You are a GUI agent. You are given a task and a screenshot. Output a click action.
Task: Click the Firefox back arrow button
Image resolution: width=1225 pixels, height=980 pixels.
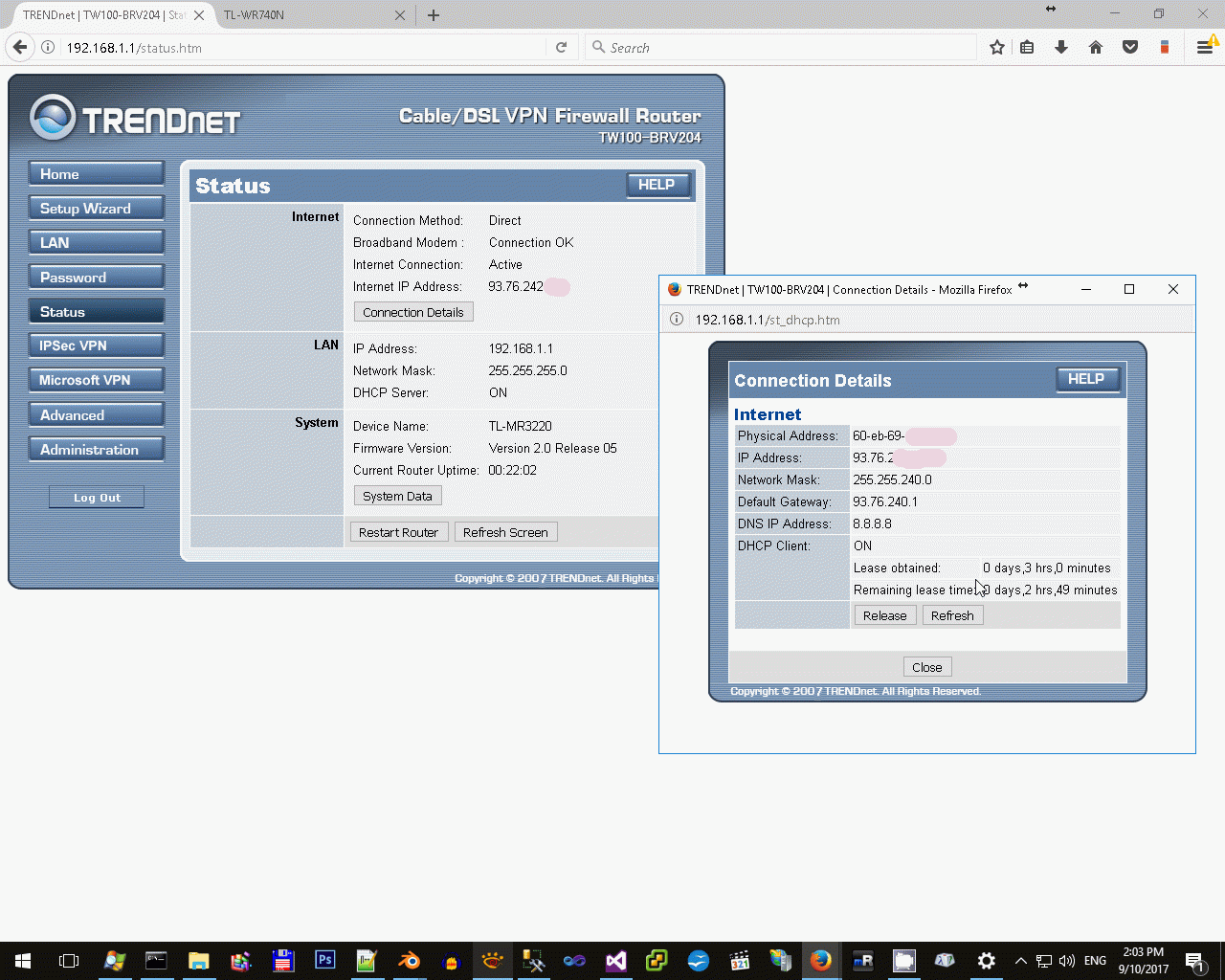20,47
